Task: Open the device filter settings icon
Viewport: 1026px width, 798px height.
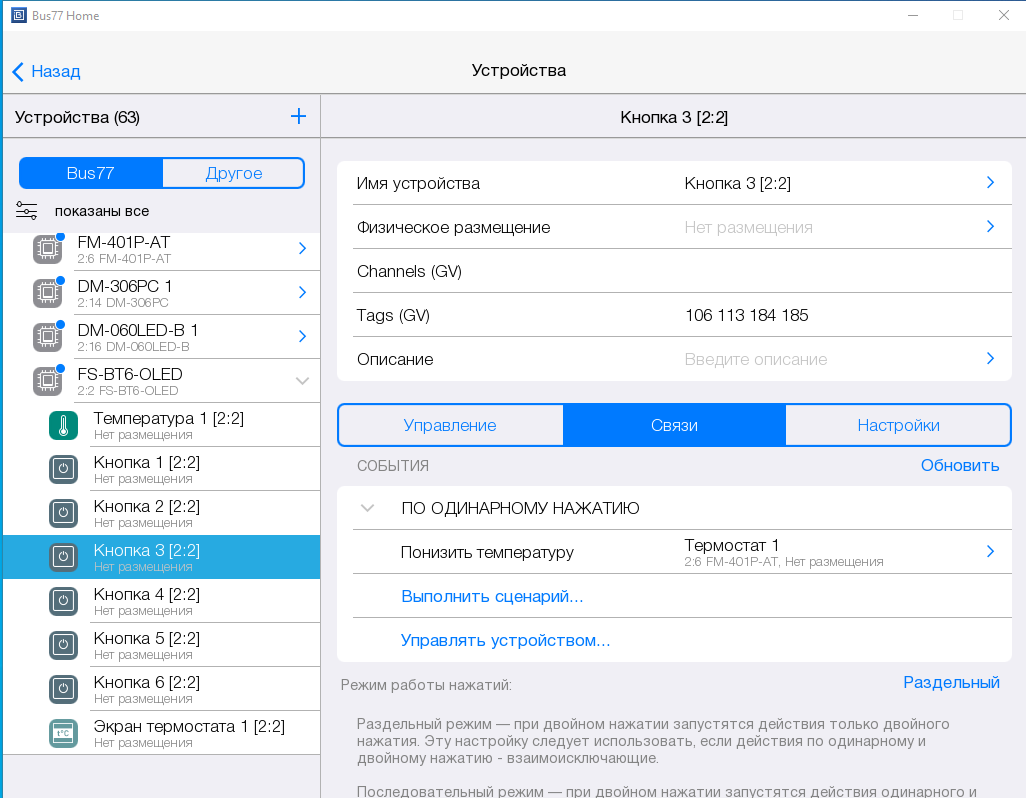Action: point(27,211)
